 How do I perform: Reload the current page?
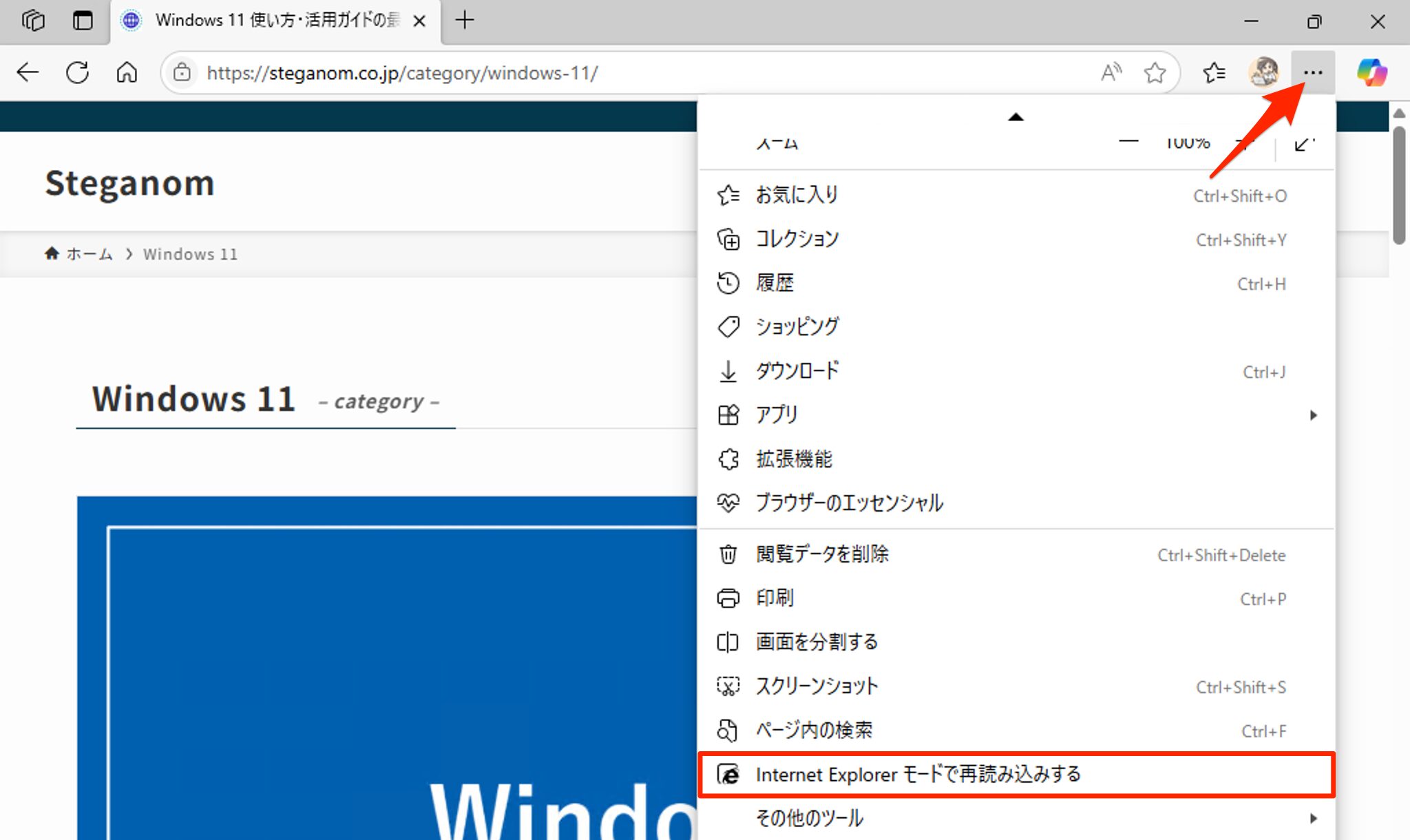click(x=77, y=72)
